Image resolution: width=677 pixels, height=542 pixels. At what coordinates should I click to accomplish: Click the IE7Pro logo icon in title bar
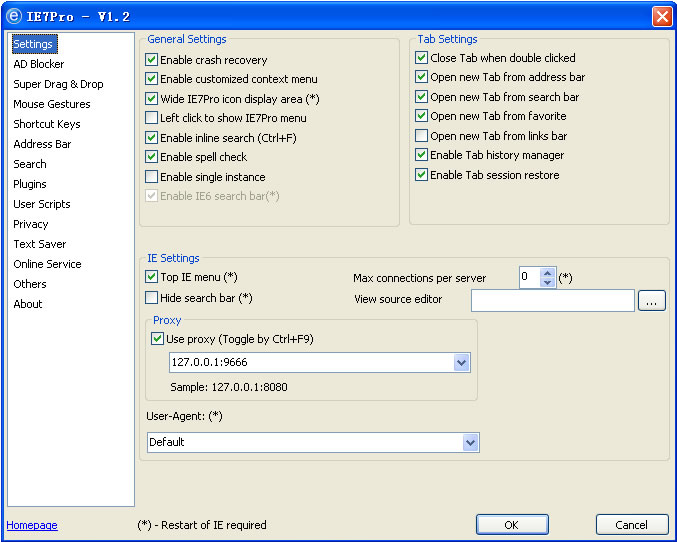coord(13,16)
